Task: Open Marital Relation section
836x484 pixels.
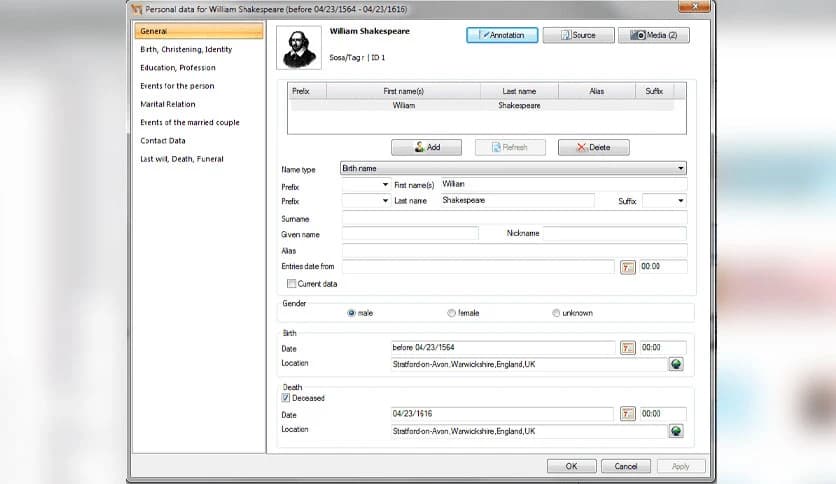Action: [167, 104]
